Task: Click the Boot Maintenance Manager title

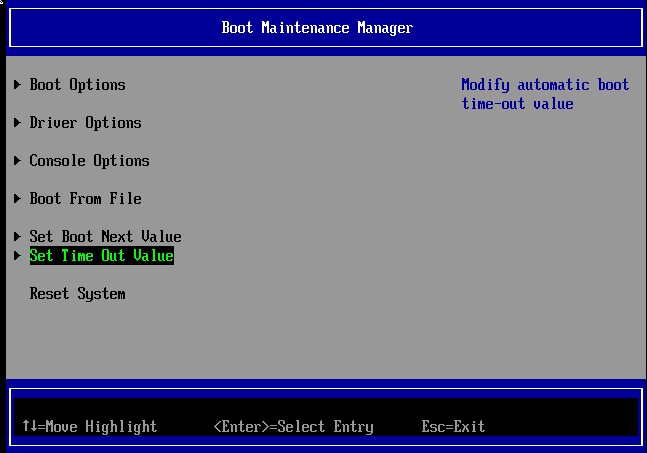Action: click(x=317, y=28)
